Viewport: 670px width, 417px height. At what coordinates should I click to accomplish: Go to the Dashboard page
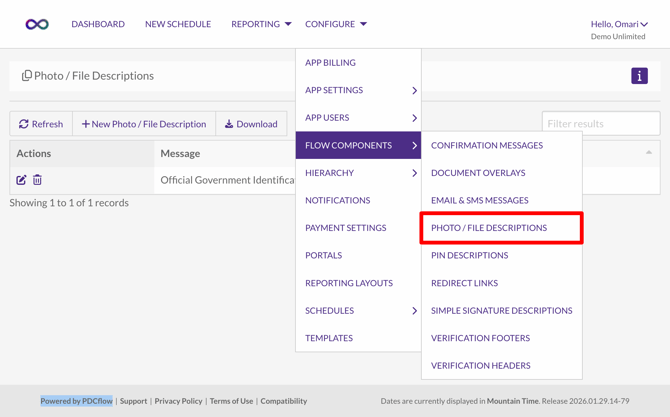[98, 24]
